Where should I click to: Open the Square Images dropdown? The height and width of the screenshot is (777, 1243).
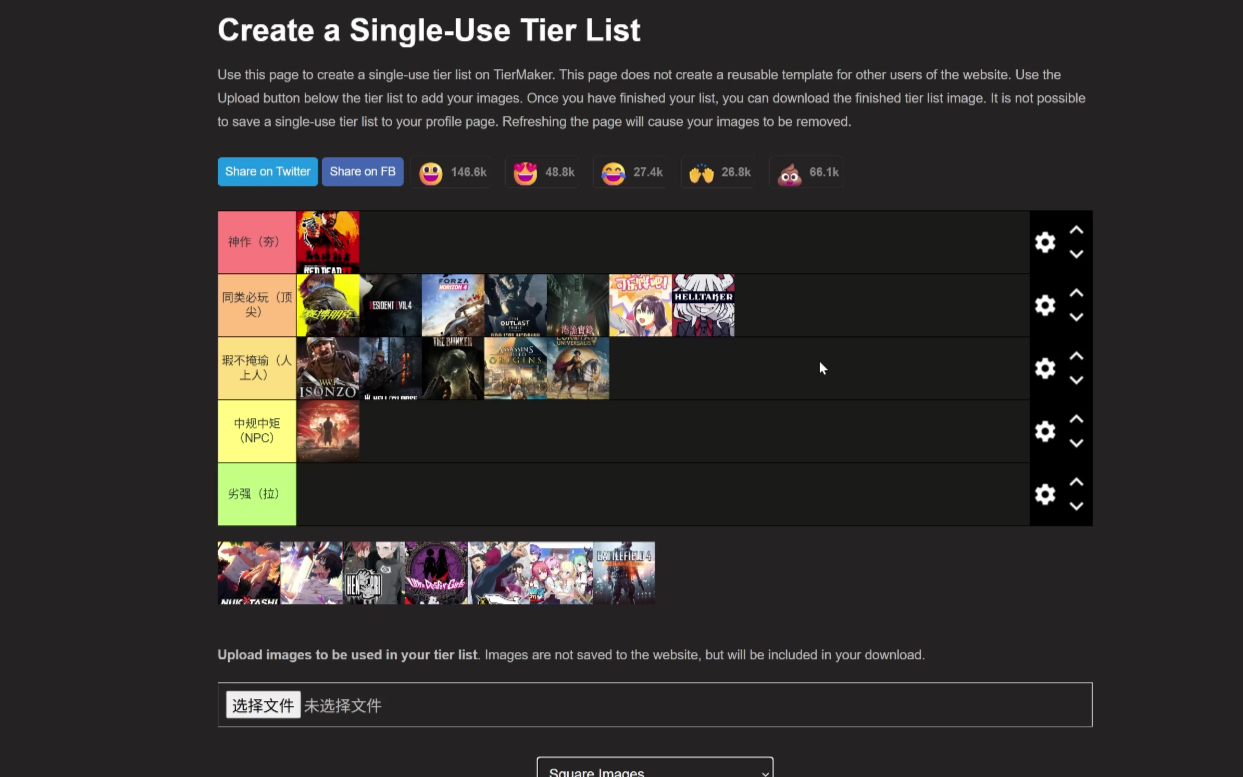pyautogui.click(x=655, y=768)
